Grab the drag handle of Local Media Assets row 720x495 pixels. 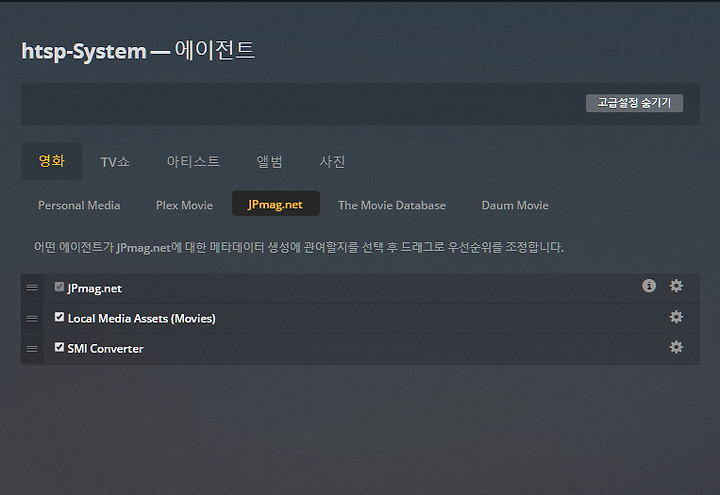pyautogui.click(x=32, y=319)
